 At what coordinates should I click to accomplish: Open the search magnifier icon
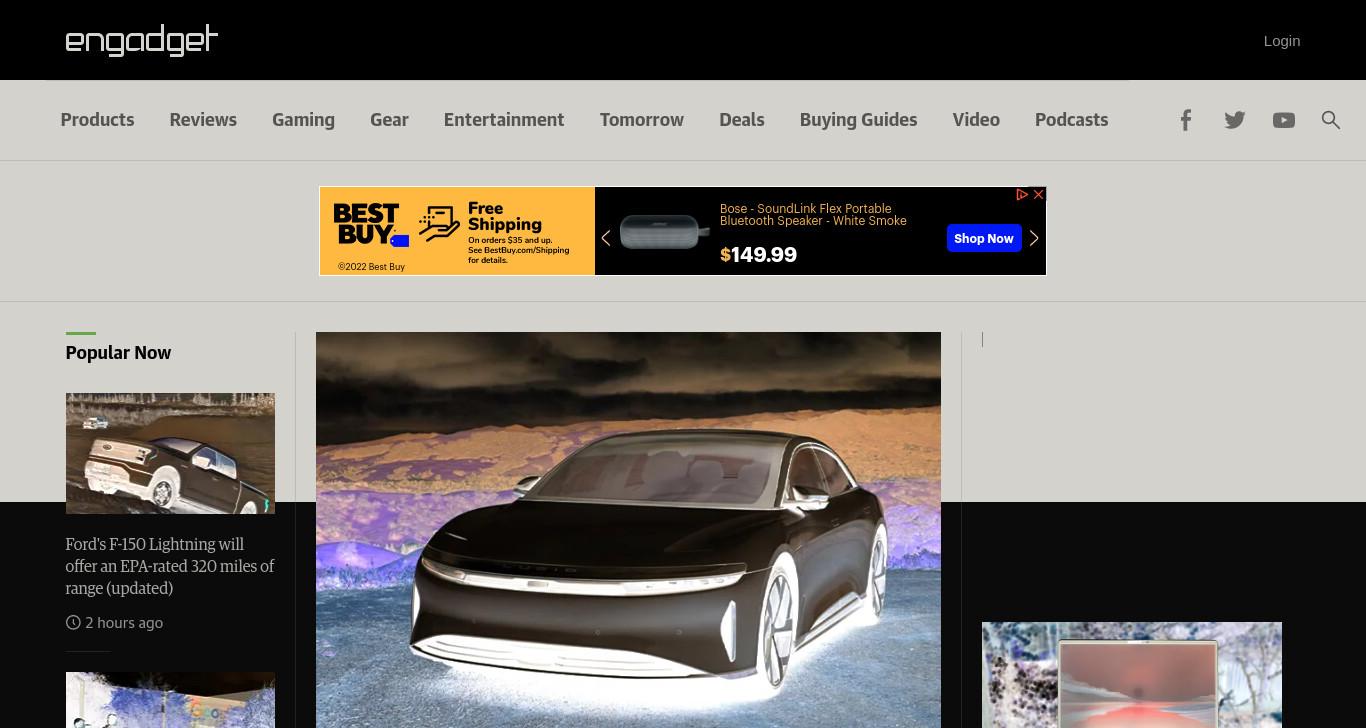[1331, 120]
